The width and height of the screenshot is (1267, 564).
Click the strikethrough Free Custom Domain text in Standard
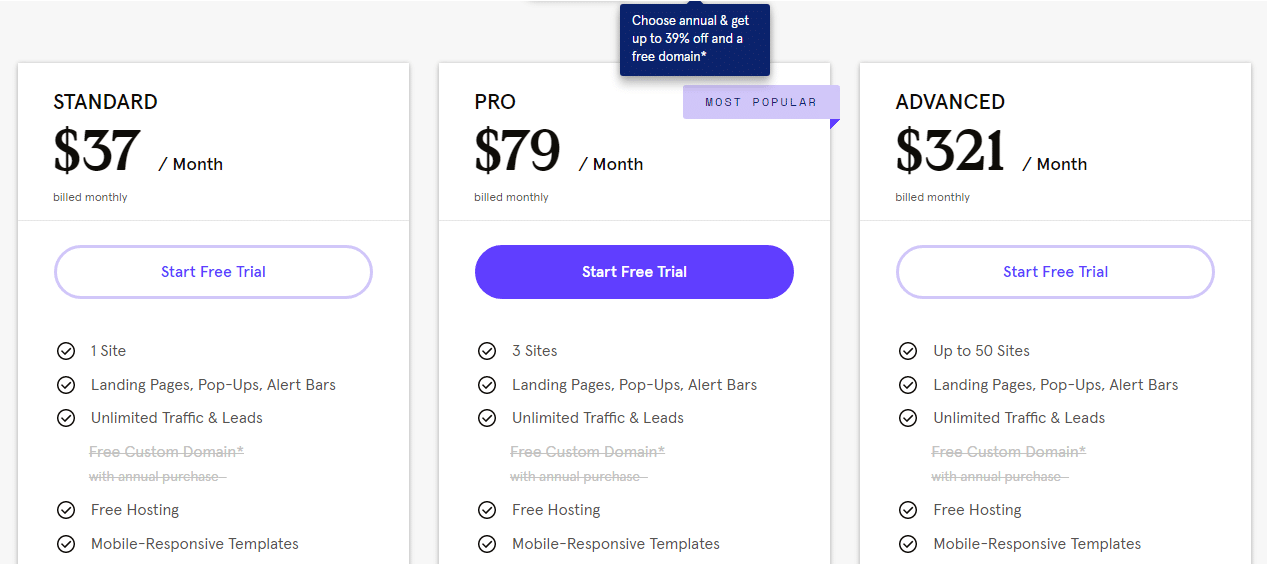166,452
